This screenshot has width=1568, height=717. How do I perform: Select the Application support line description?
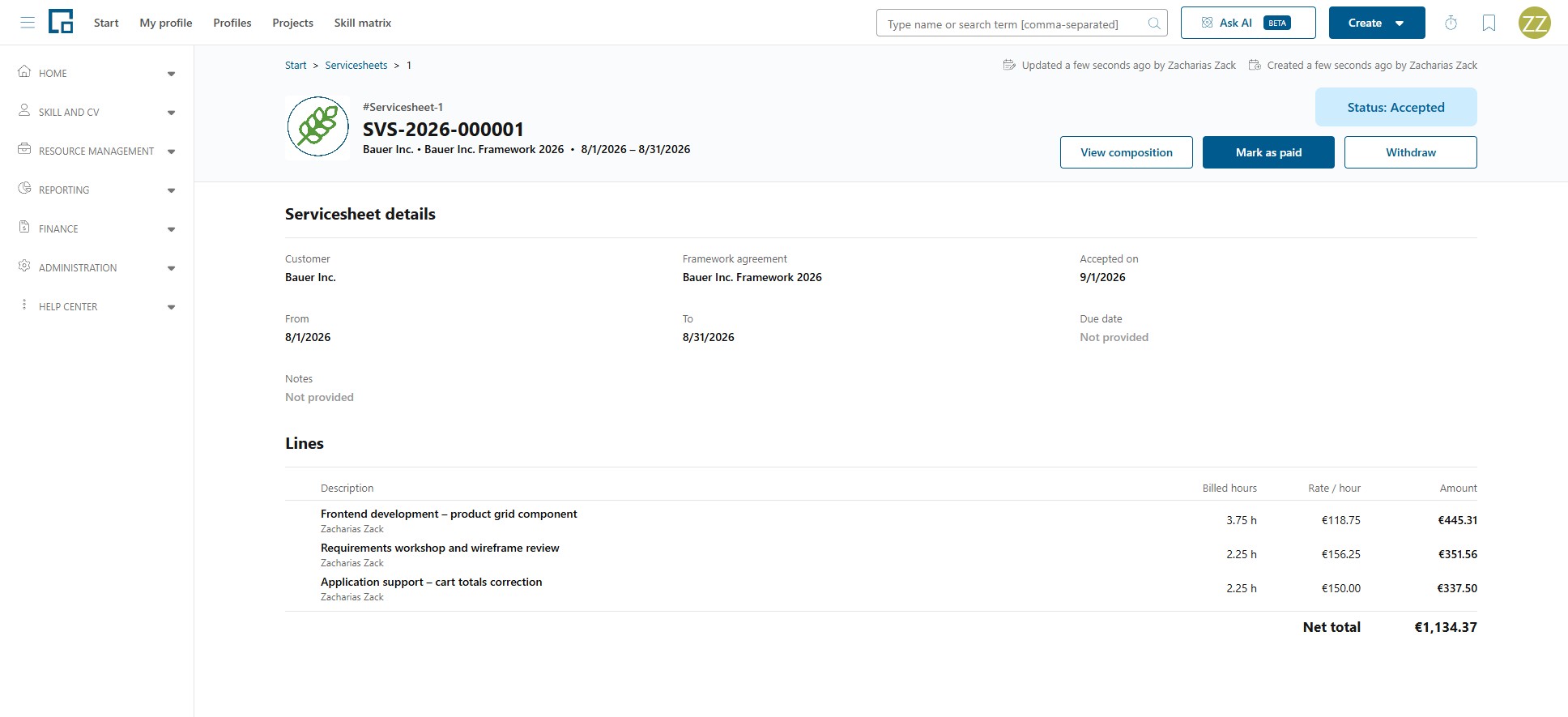(432, 582)
